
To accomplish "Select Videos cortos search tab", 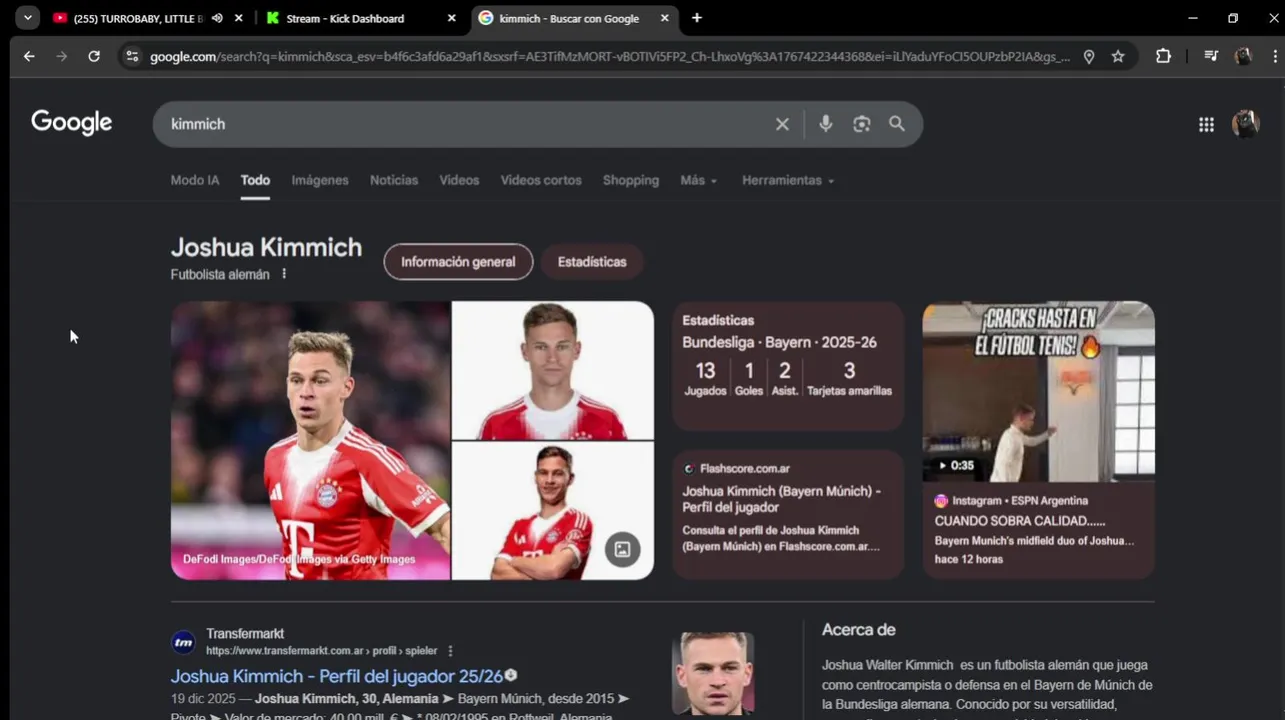I will (x=541, y=180).
